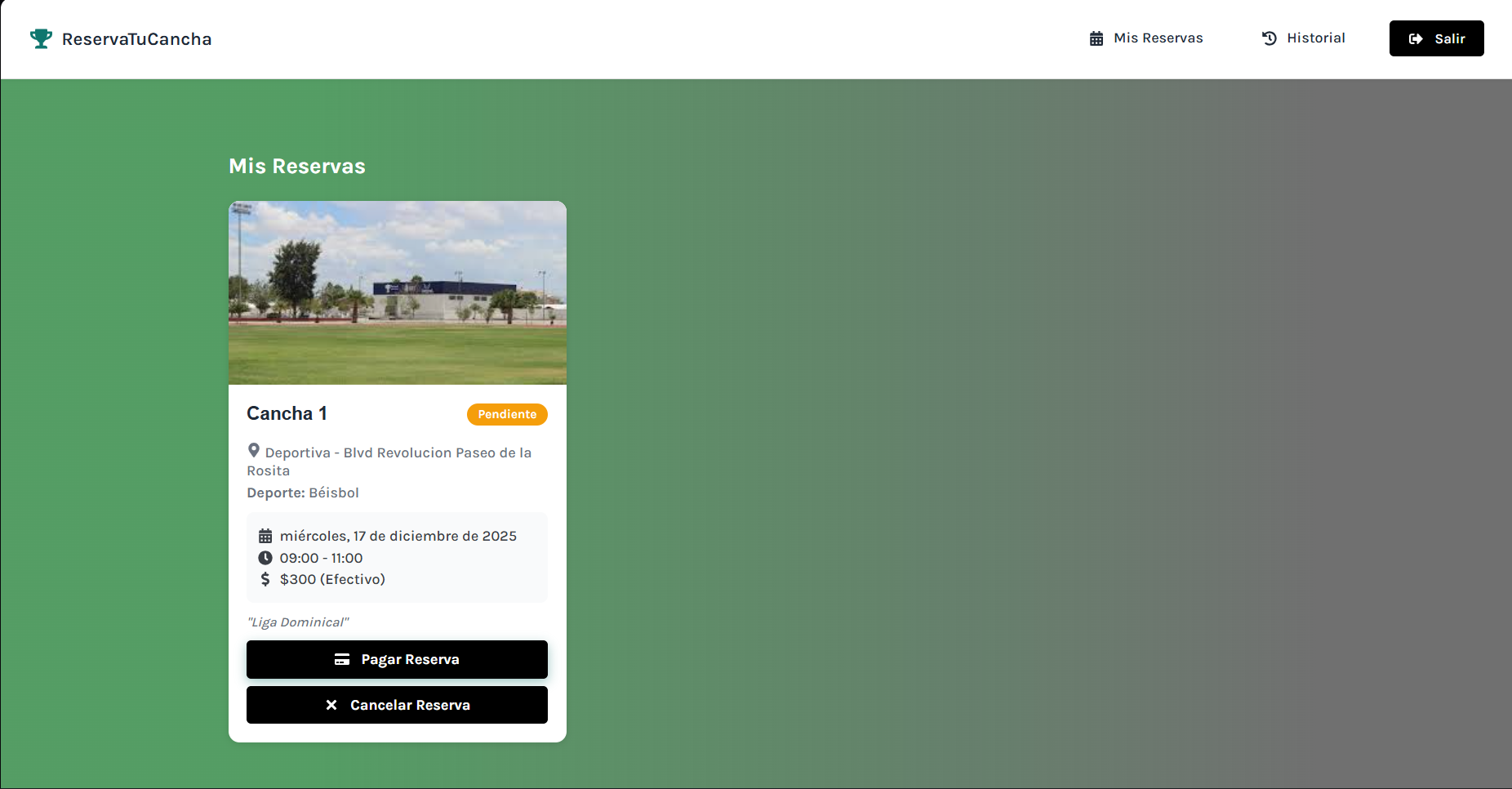
Task: Click the clock icon beside 09:00 - 11:00
Action: coord(265,558)
